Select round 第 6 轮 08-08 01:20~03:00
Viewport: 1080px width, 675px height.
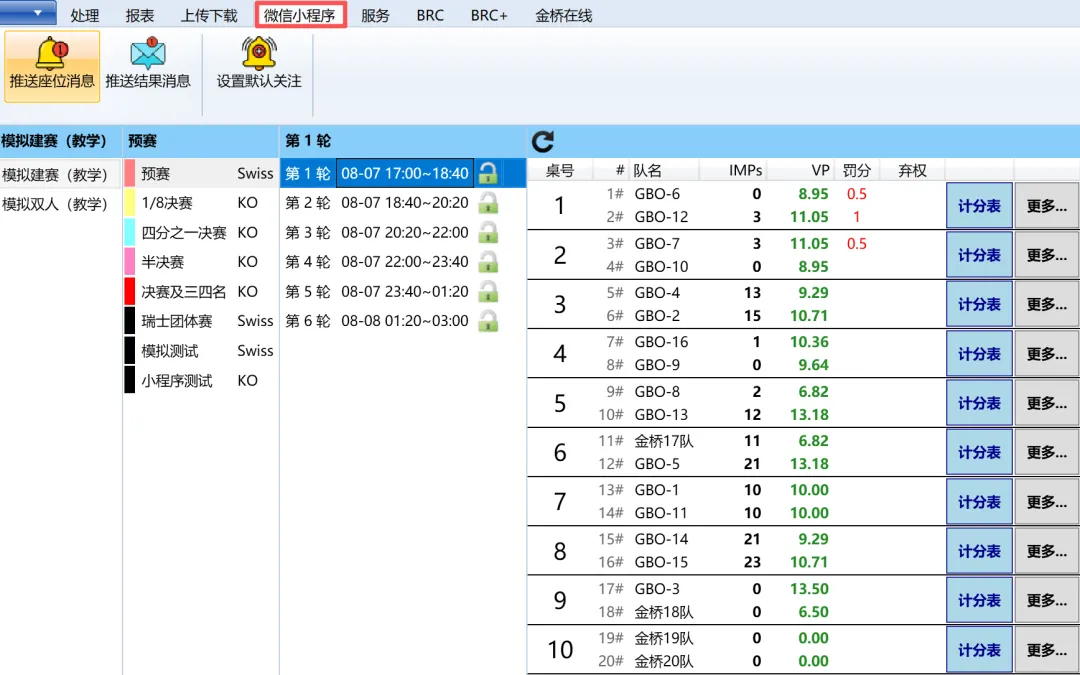403,321
